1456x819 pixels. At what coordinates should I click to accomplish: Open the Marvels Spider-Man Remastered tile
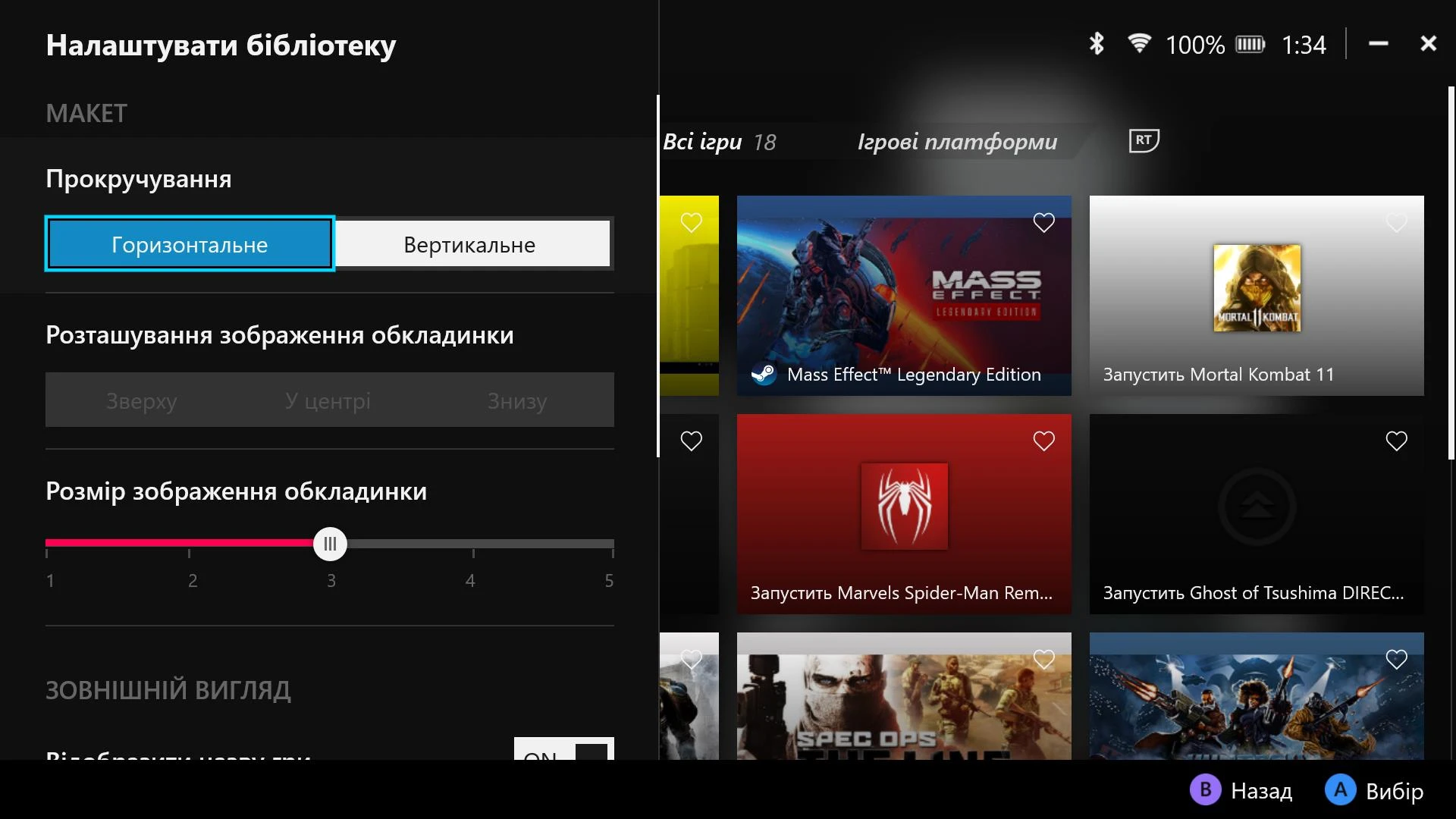(x=904, y=514)
